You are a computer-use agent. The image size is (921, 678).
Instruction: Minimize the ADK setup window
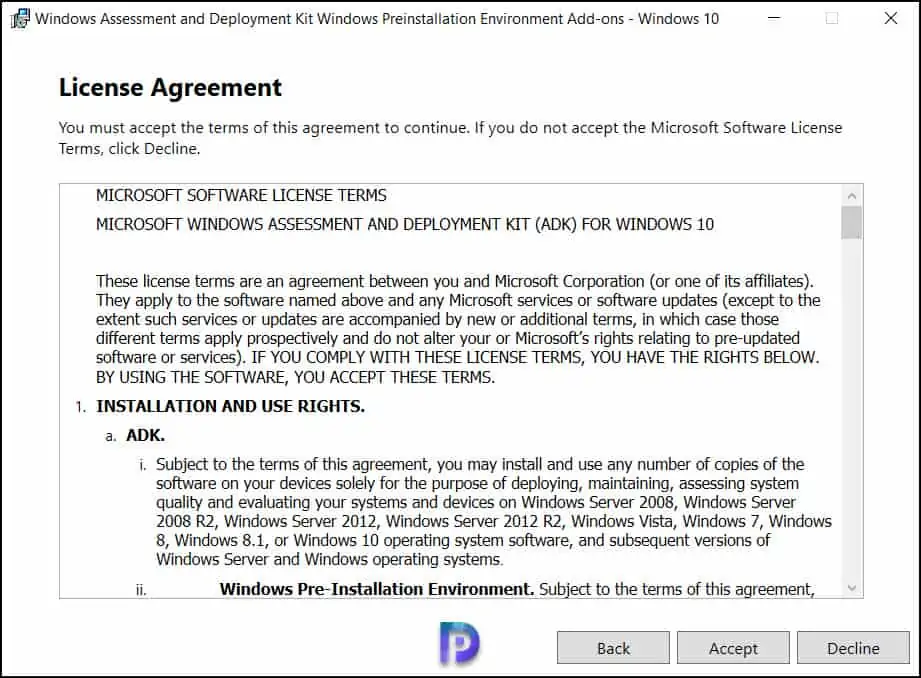point(774,18)
